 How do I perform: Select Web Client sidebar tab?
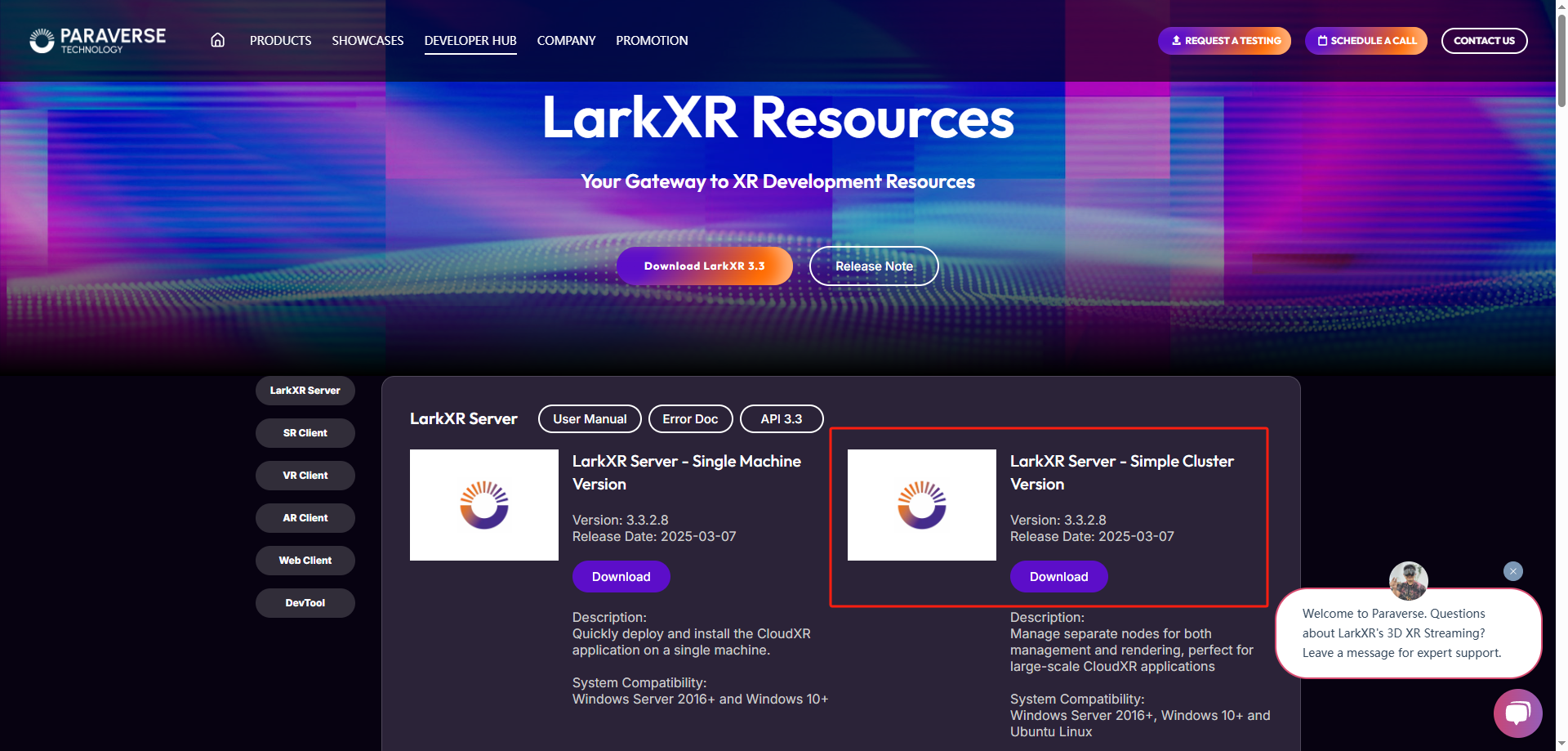pos(305,561)
